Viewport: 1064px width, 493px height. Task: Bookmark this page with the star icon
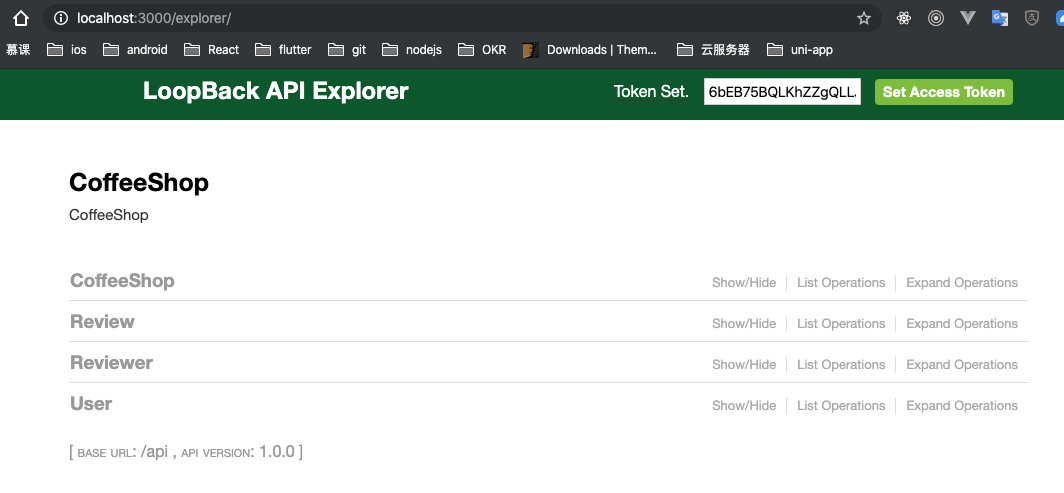[863, 18]
